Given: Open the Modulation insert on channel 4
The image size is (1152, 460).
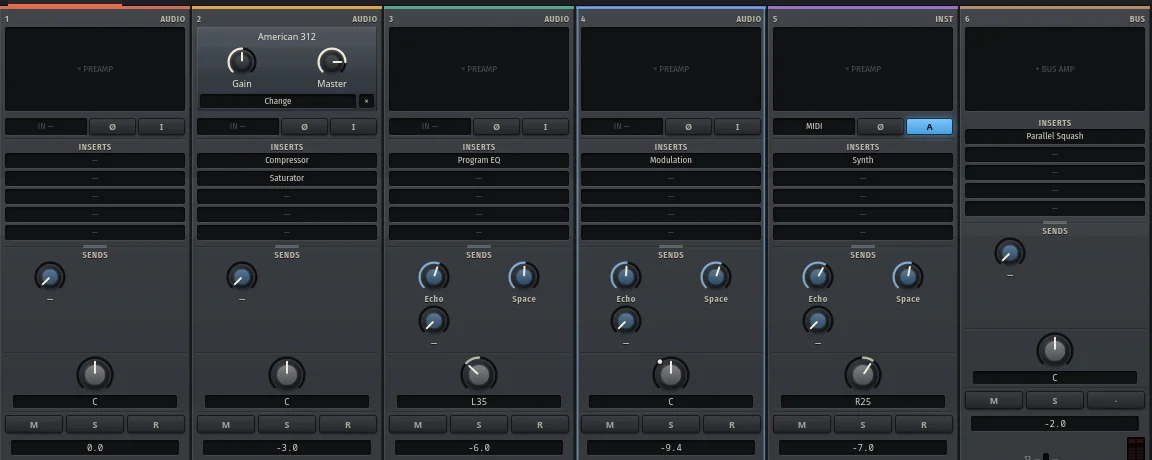Looking at the screenshot, I should tap(671, 160).
